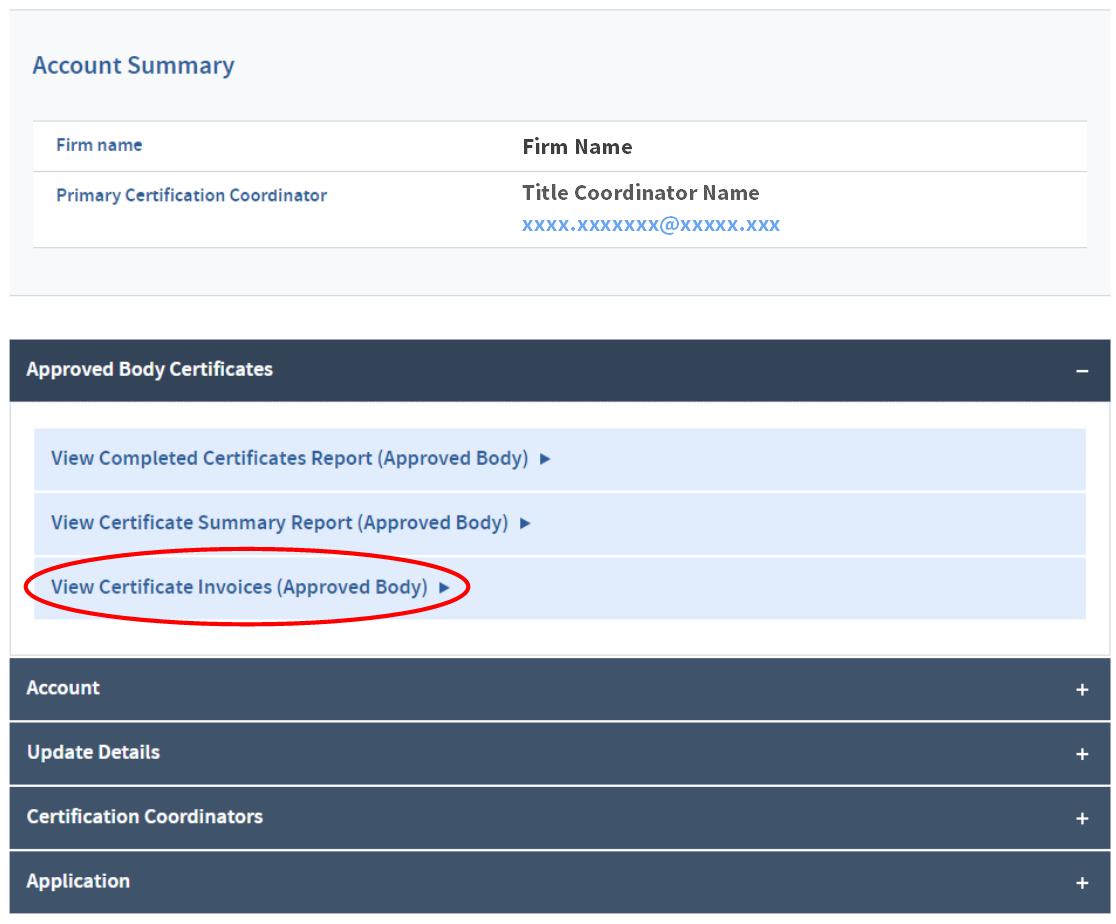Click arrow icon after View Certificate Invoices
Image resolution: width=1116 pixels, height=924 pixels.
[x=445, y=588]
